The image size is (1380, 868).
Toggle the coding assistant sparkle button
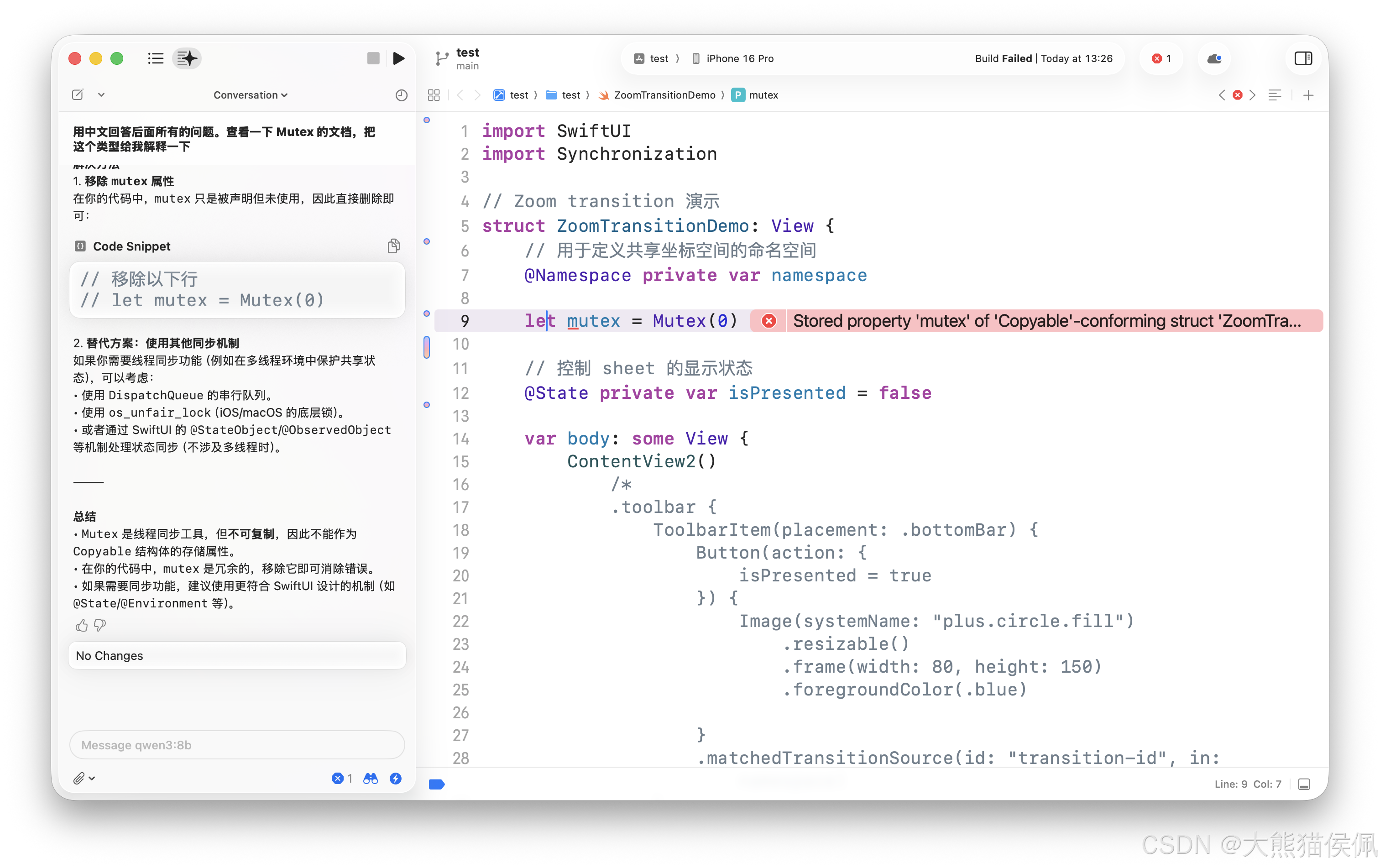pyautogui.click(x=187, y=58)
